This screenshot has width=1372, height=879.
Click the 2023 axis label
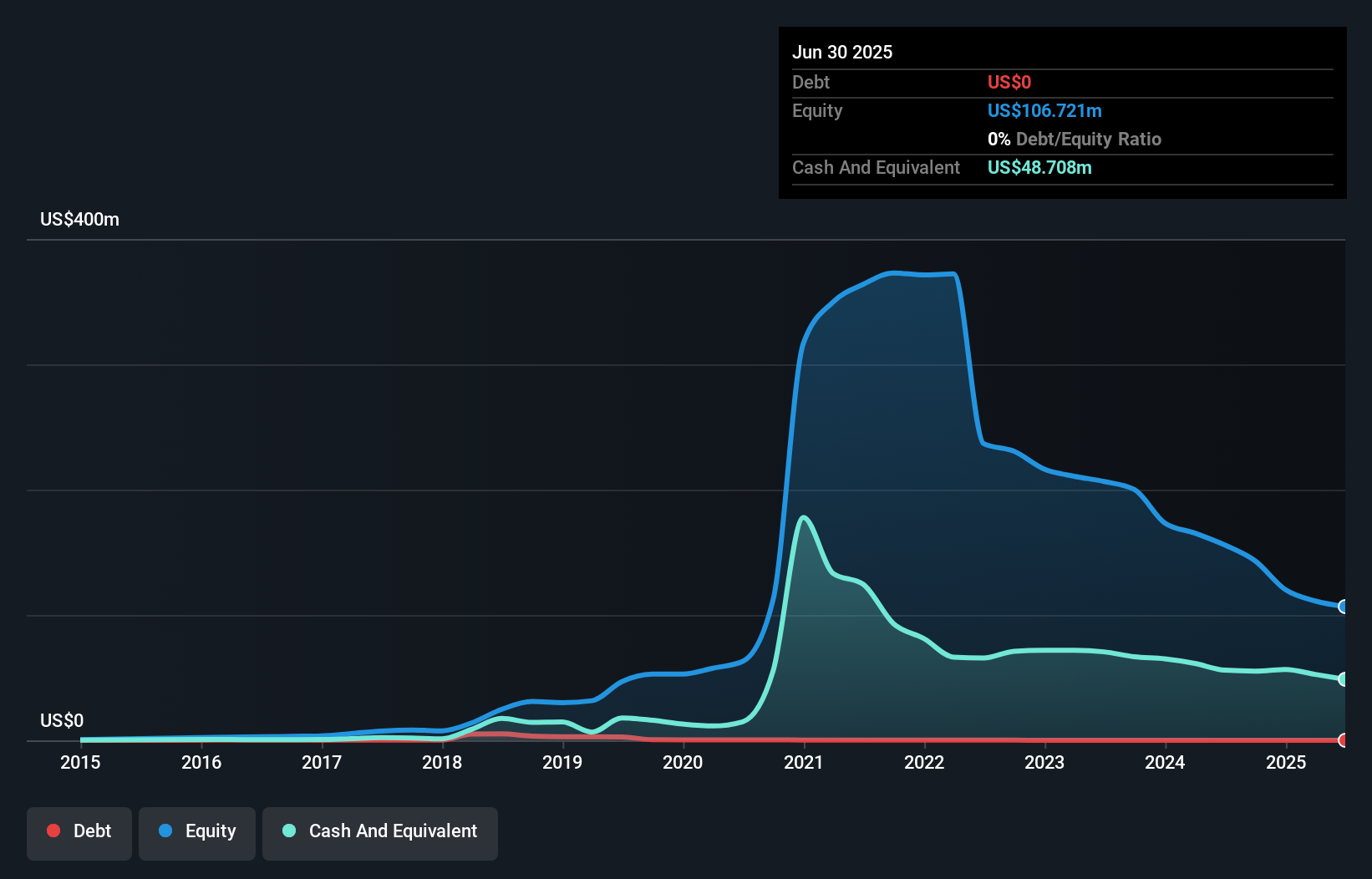pyautogui.click(x=1044, y=762)
